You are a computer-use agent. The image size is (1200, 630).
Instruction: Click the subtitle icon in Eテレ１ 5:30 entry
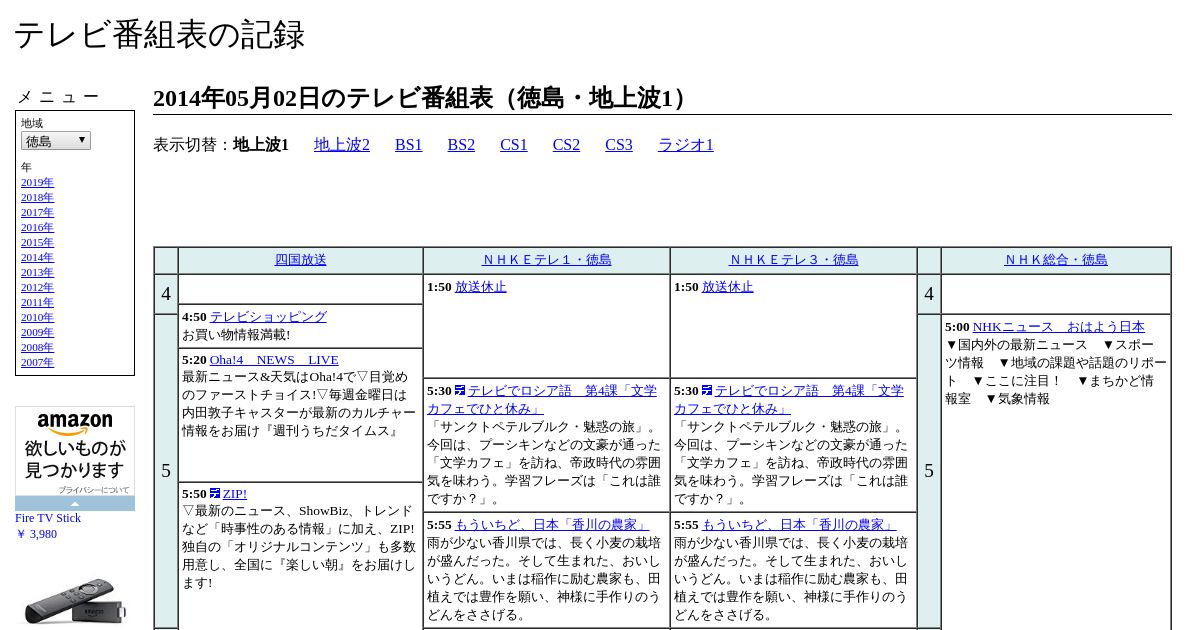tap(460, 390)
